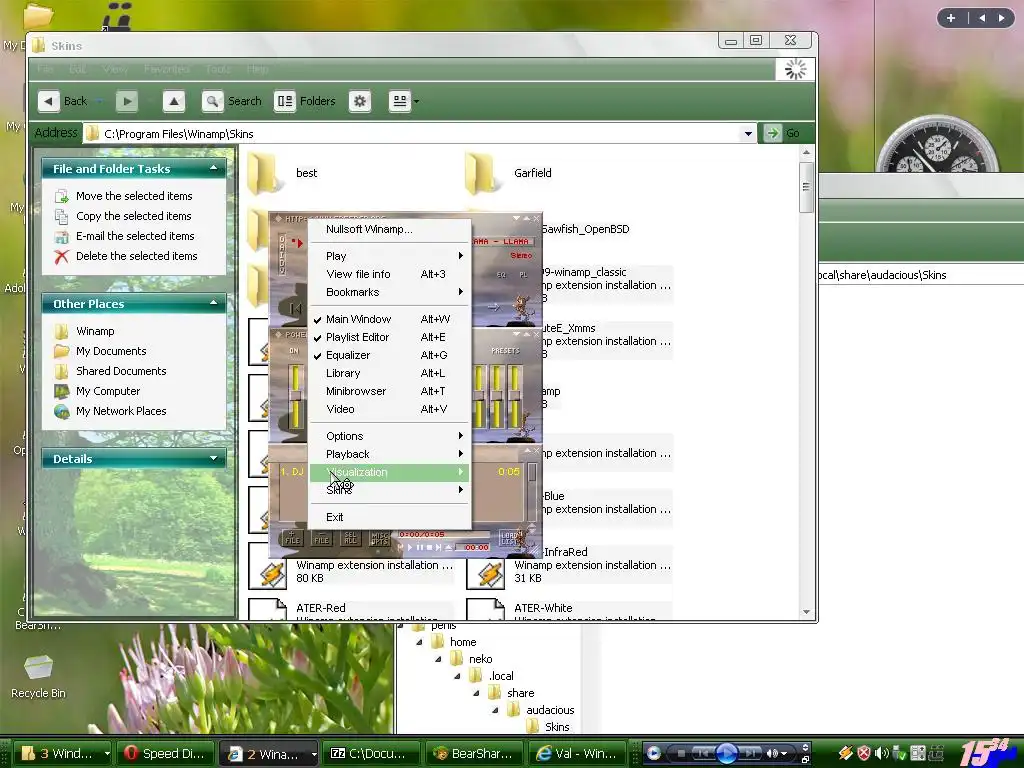
Task: Click the playlist LOAD LIST button
Action: coord(508,537)
